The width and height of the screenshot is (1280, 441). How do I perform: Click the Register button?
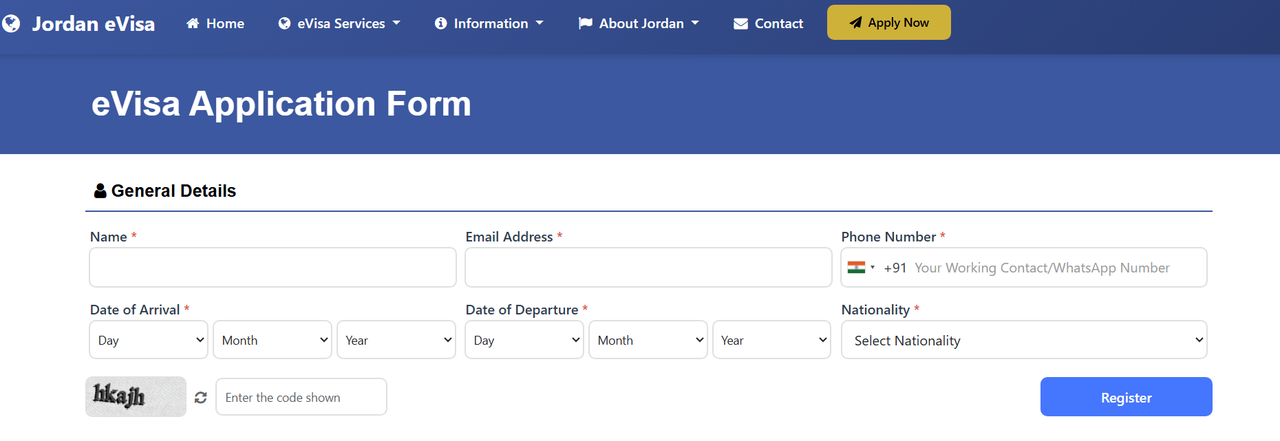[x=1126, y=397]
